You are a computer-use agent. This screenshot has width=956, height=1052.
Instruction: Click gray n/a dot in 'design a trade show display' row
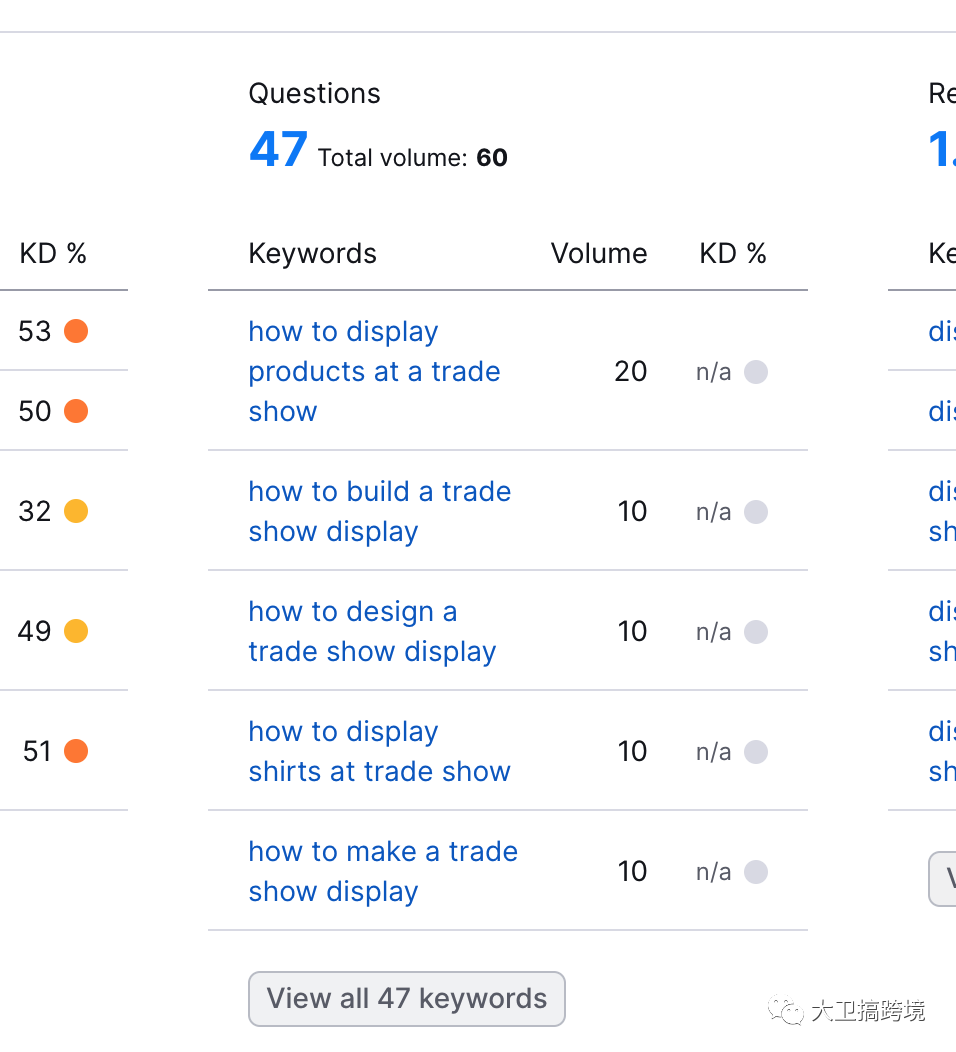pos(756,632)
